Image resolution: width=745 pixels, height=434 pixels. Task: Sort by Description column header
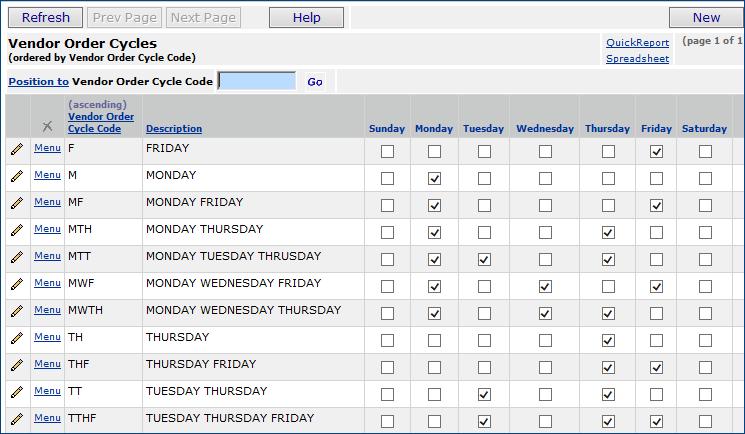173,129
